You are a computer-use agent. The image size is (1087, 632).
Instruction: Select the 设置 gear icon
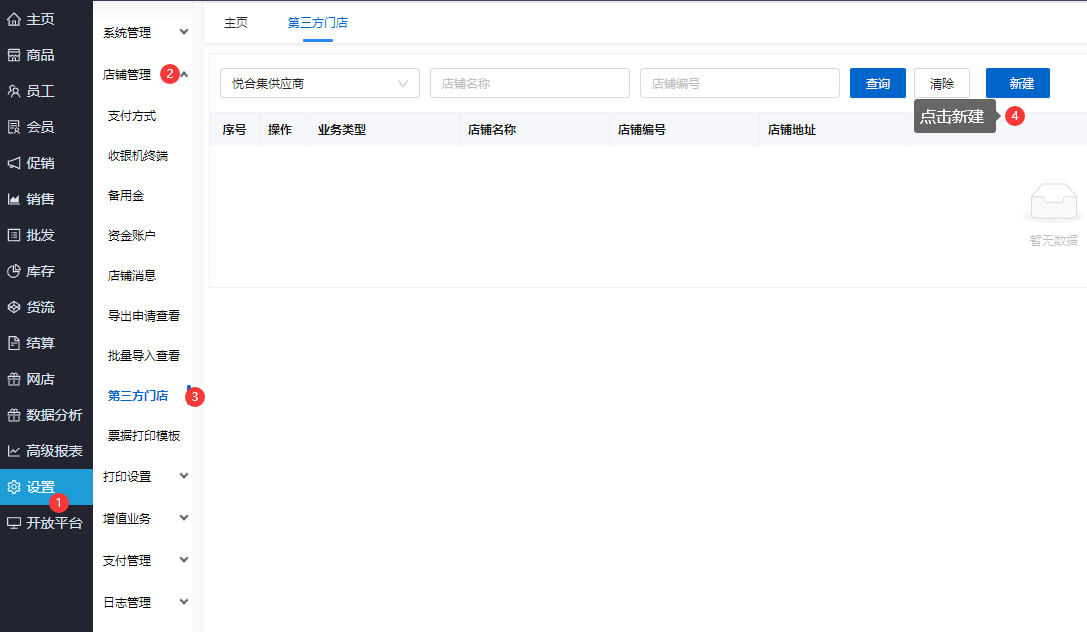point(14,487)
